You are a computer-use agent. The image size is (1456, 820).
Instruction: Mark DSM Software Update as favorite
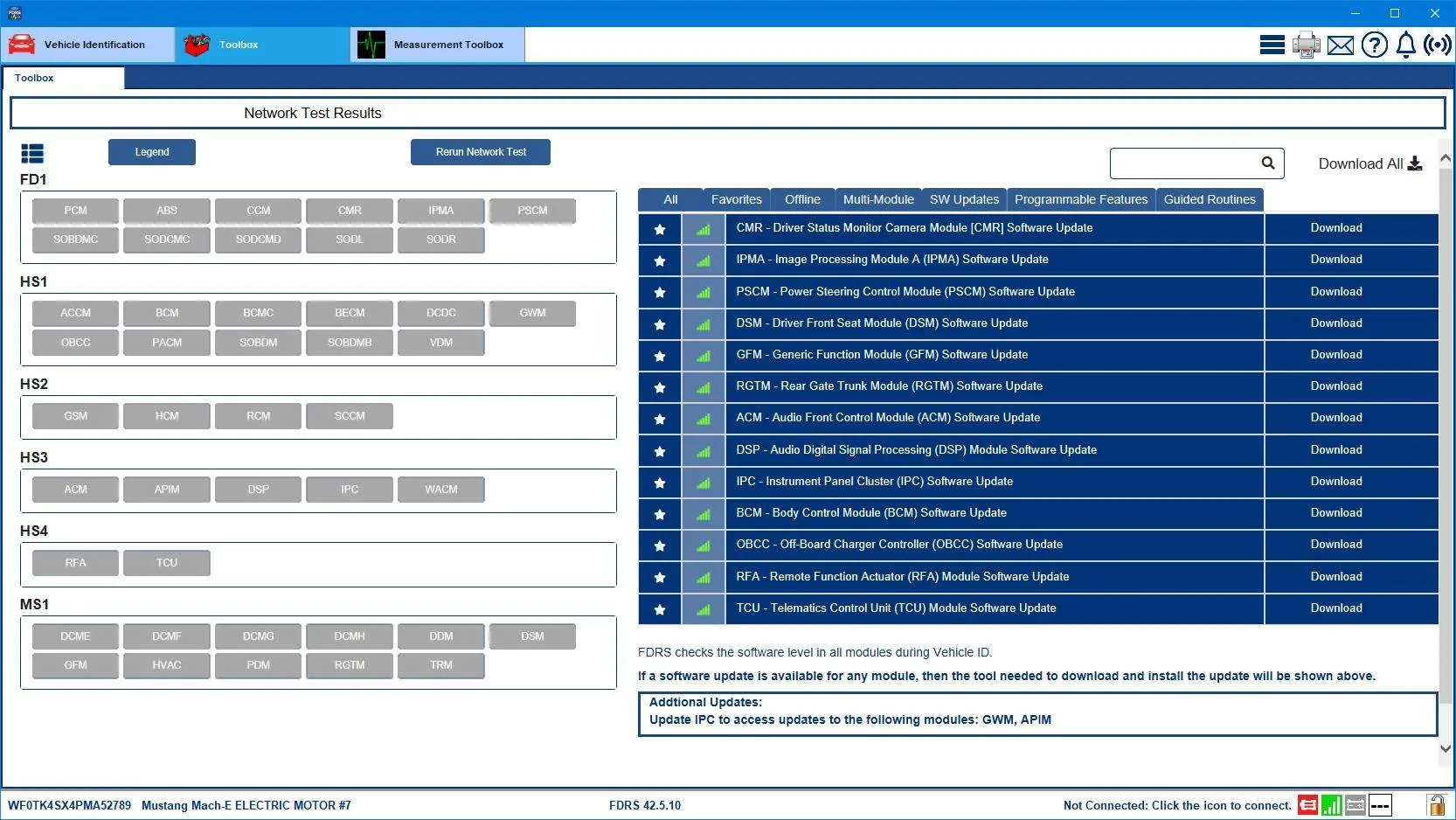[x=660, y=324]
